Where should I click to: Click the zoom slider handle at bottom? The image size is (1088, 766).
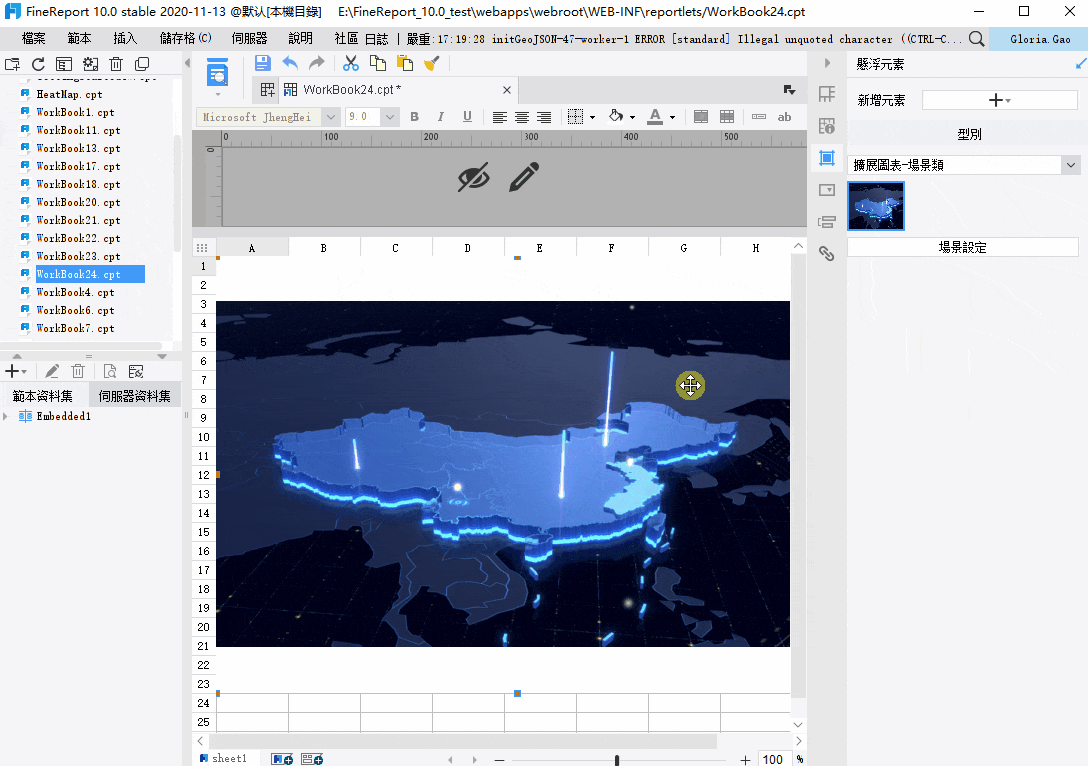(617, 760)
